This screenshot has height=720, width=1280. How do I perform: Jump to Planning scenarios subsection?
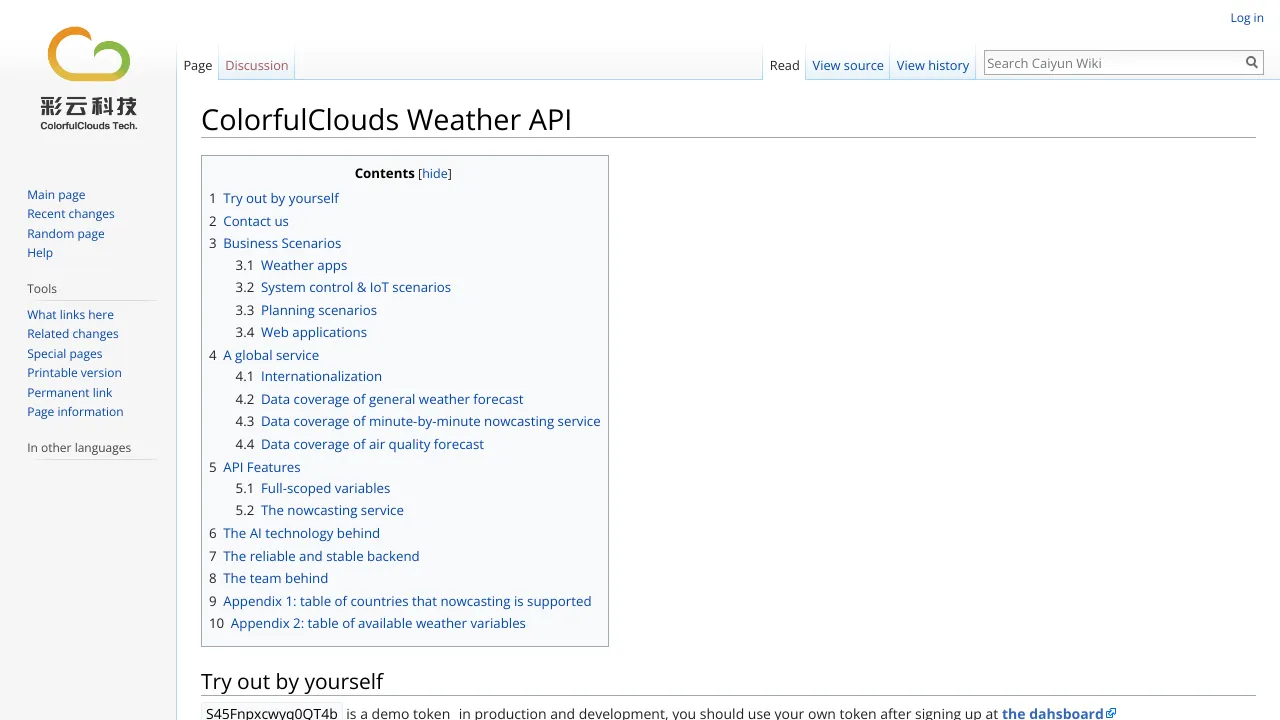coord(306,310)
